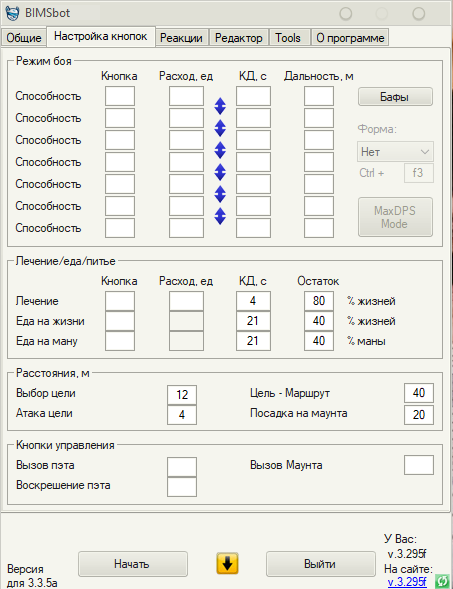Swap third and fourth Способность rows with arrows
Image resolution: width=453 pixels, height=589 pixels.
click(x=220, y=150)
